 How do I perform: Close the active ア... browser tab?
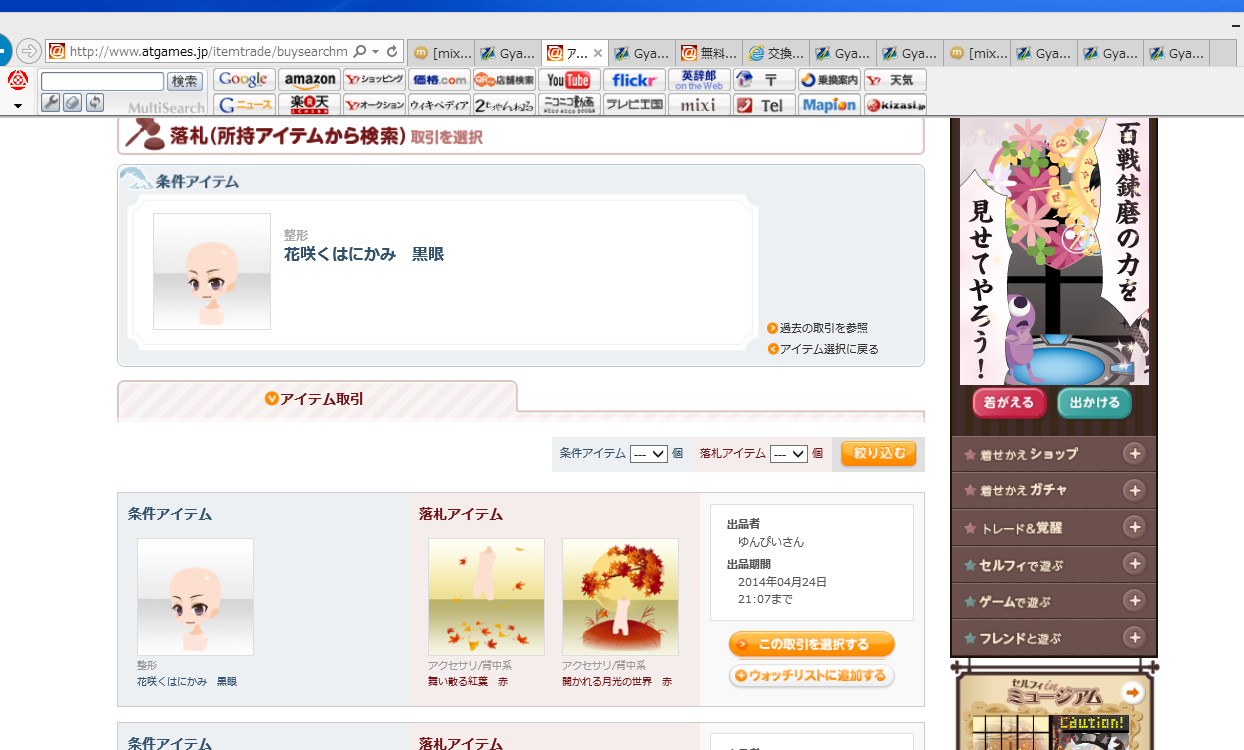[x=598, y=53]
